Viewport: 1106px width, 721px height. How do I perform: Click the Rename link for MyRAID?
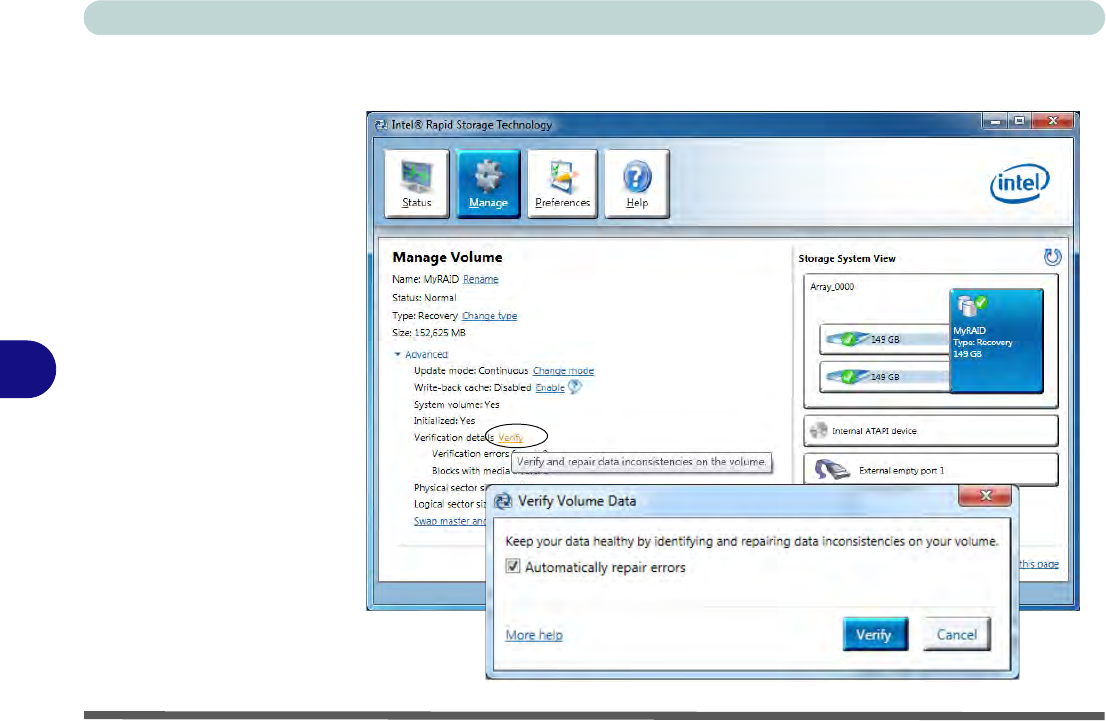click(480, 279)
